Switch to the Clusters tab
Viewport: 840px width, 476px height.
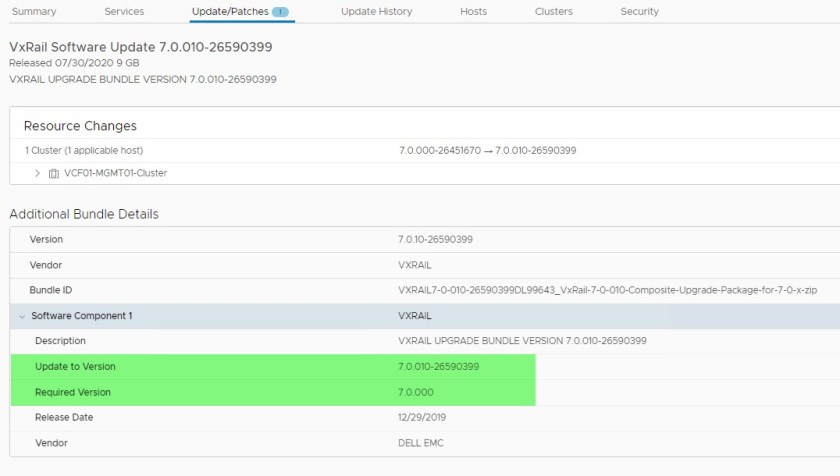point(553,12)
